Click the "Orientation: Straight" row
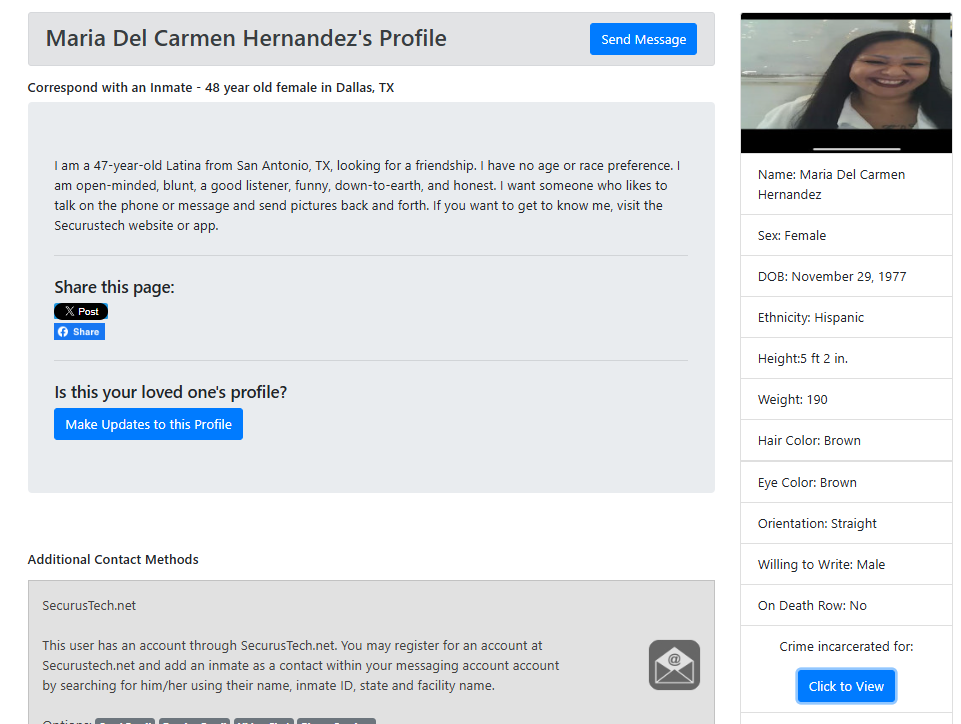The width and height of the screenshot is (961, 724). [x=846, y=524]
